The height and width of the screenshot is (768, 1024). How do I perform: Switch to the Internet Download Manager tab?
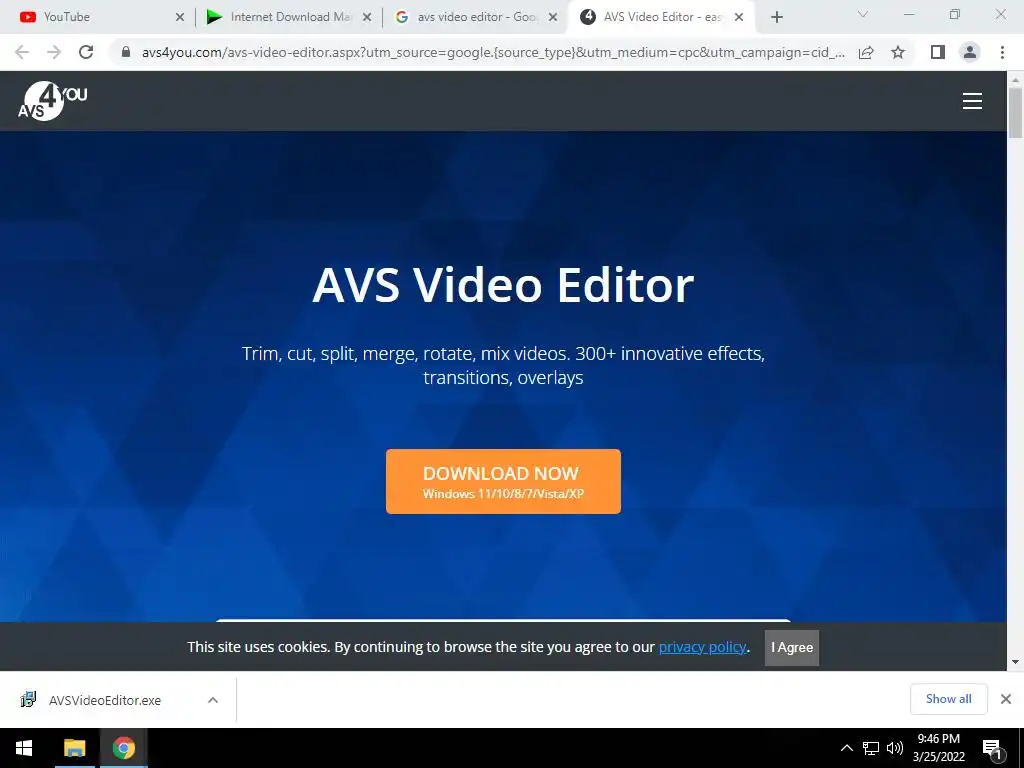287,18
